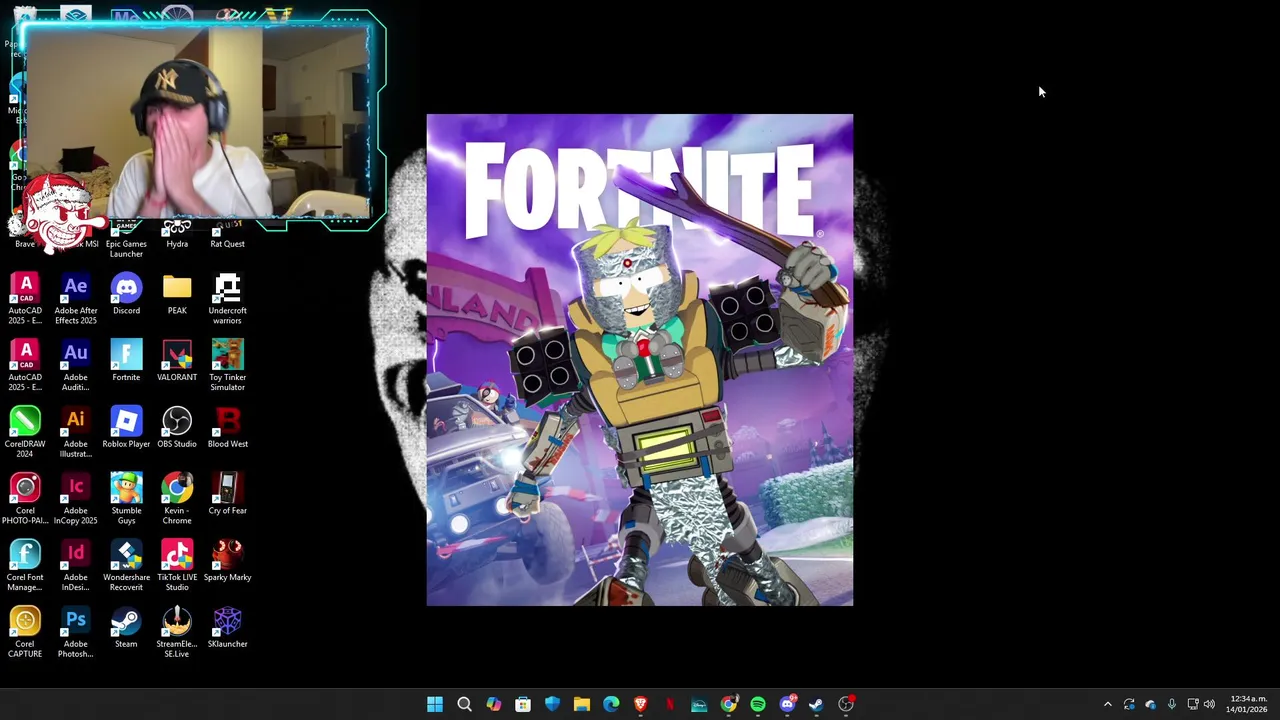Open the clock showing 12:34 a.m.
The height and width of the screenshot is (720, 1280).
pos(1248,704)
